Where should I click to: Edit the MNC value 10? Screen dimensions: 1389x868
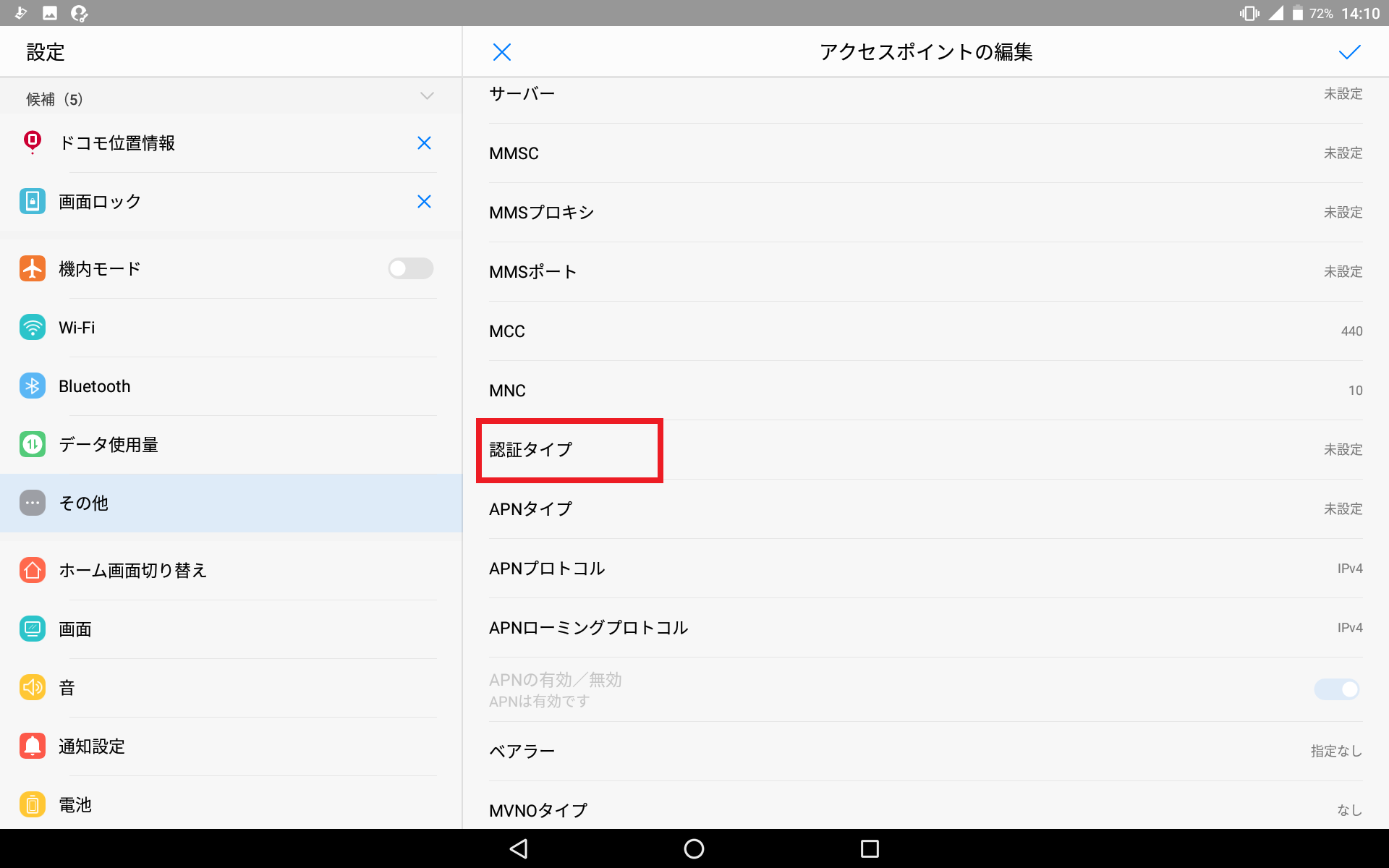925,391
